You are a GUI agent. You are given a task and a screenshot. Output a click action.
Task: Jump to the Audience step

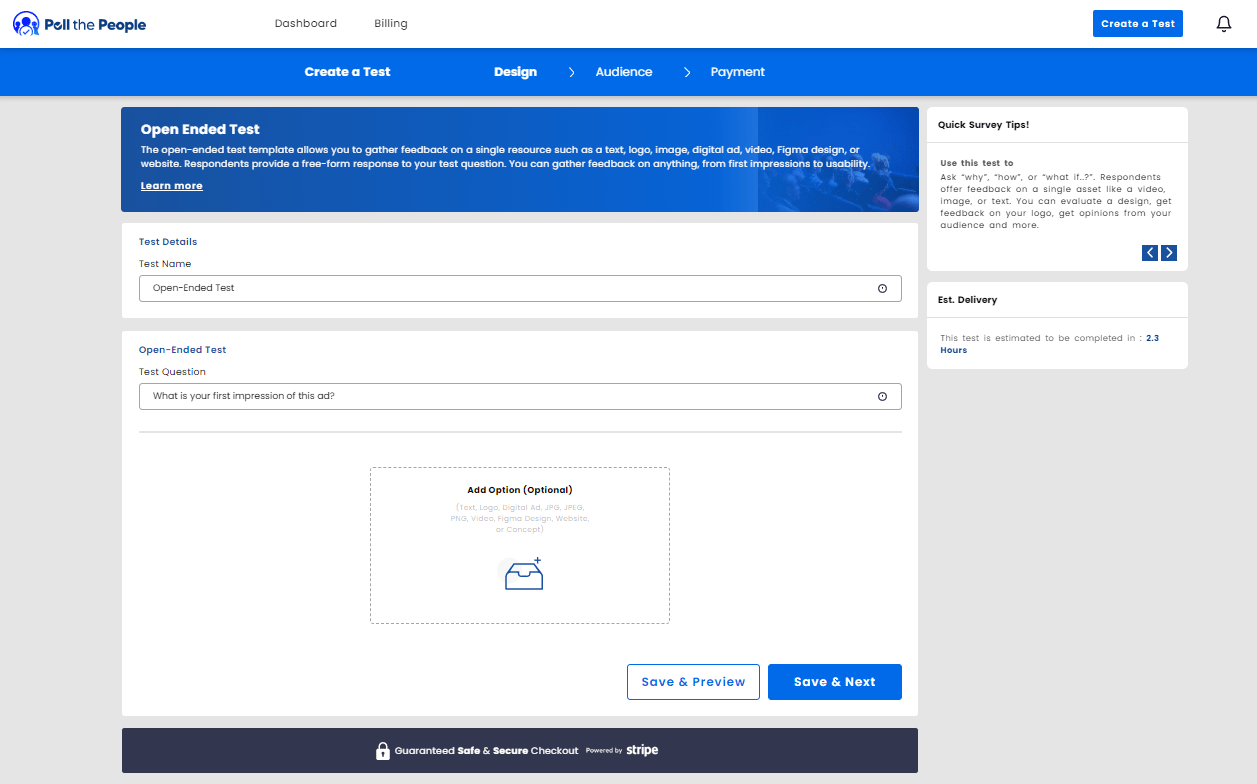(x=623, y=71)
